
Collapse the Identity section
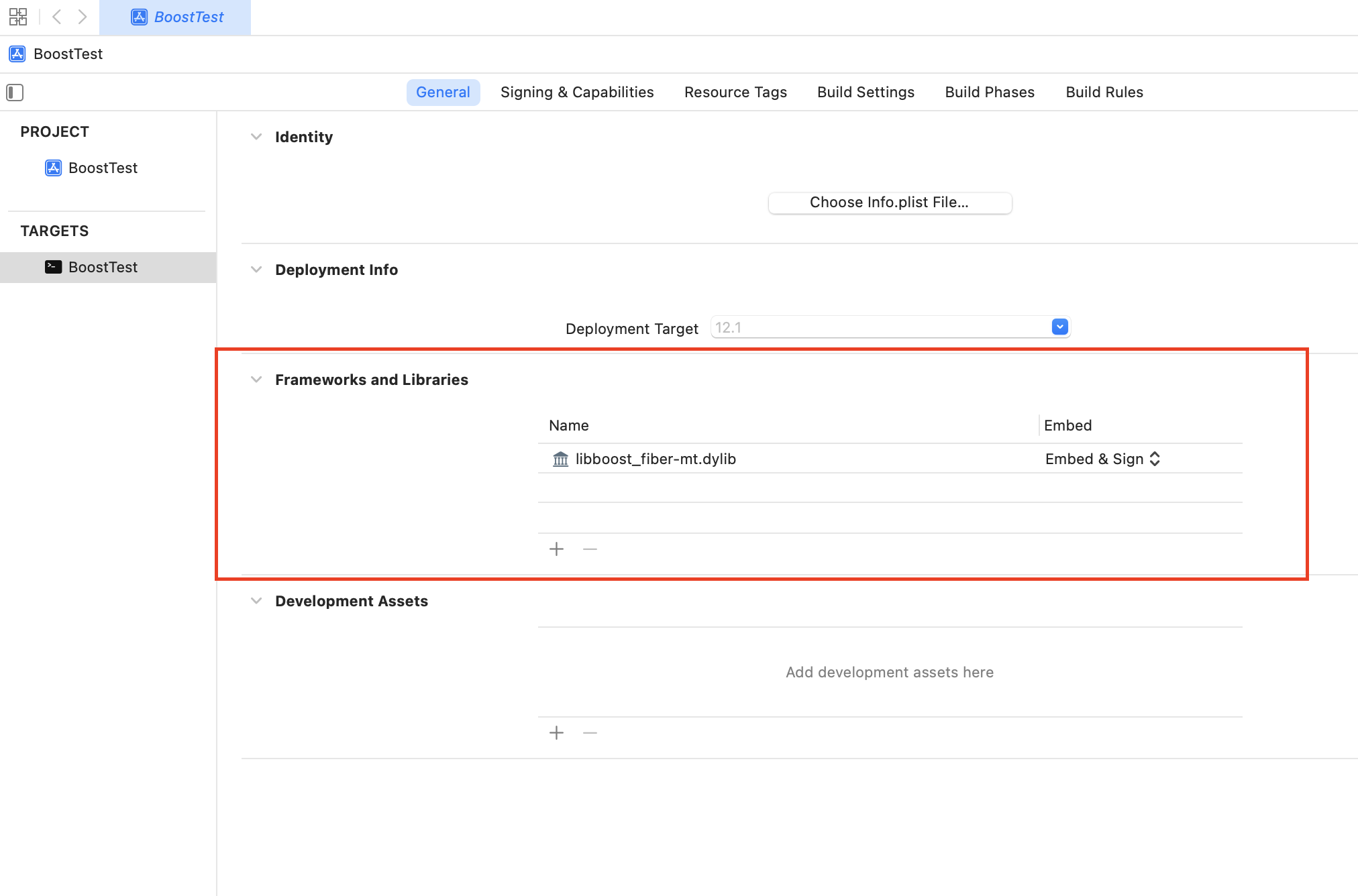click(256, 137)
